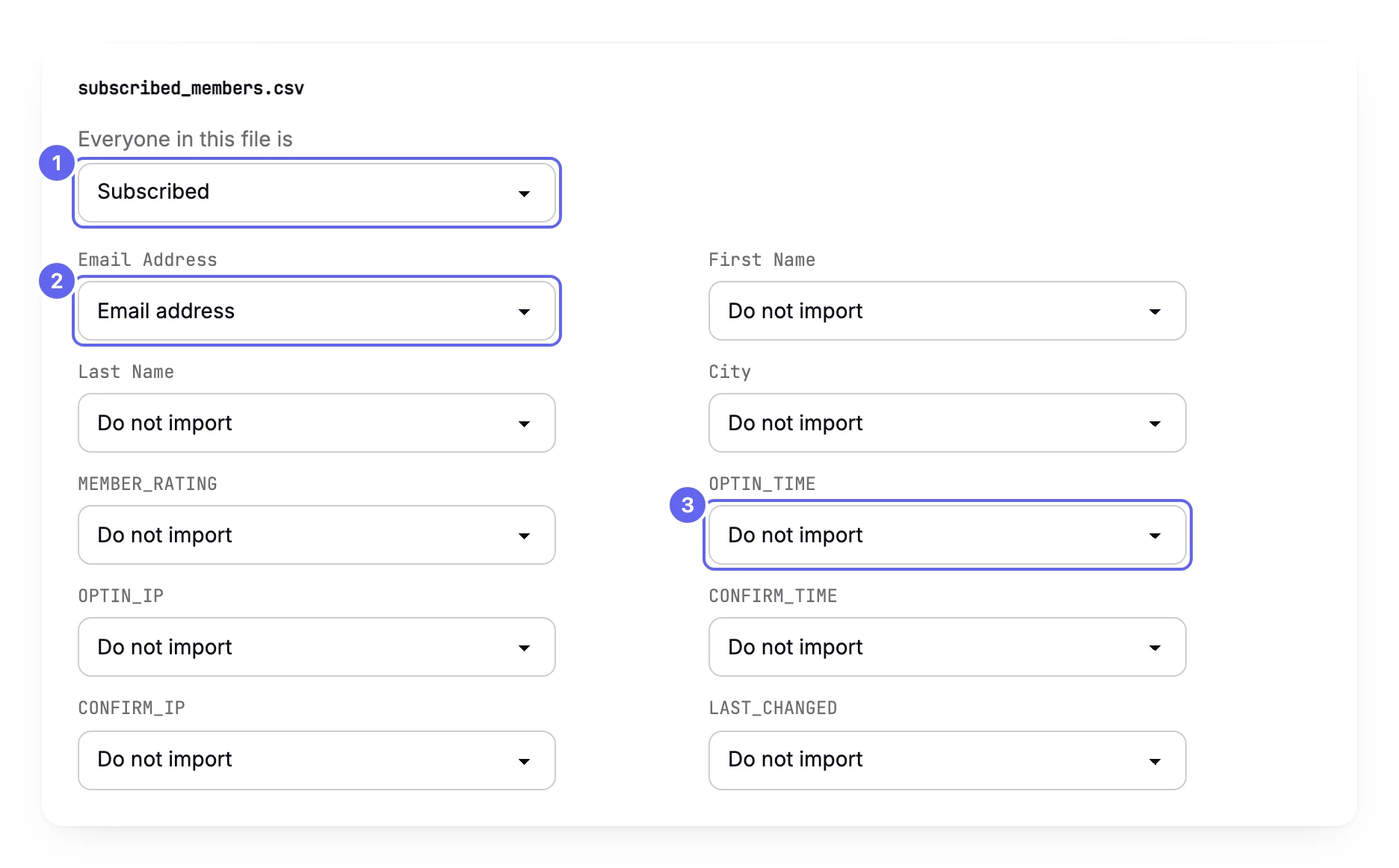
Task: Open the LAST_CHANGED mapping dropdown
Action: pyautogui.click(x=947, y=760)
